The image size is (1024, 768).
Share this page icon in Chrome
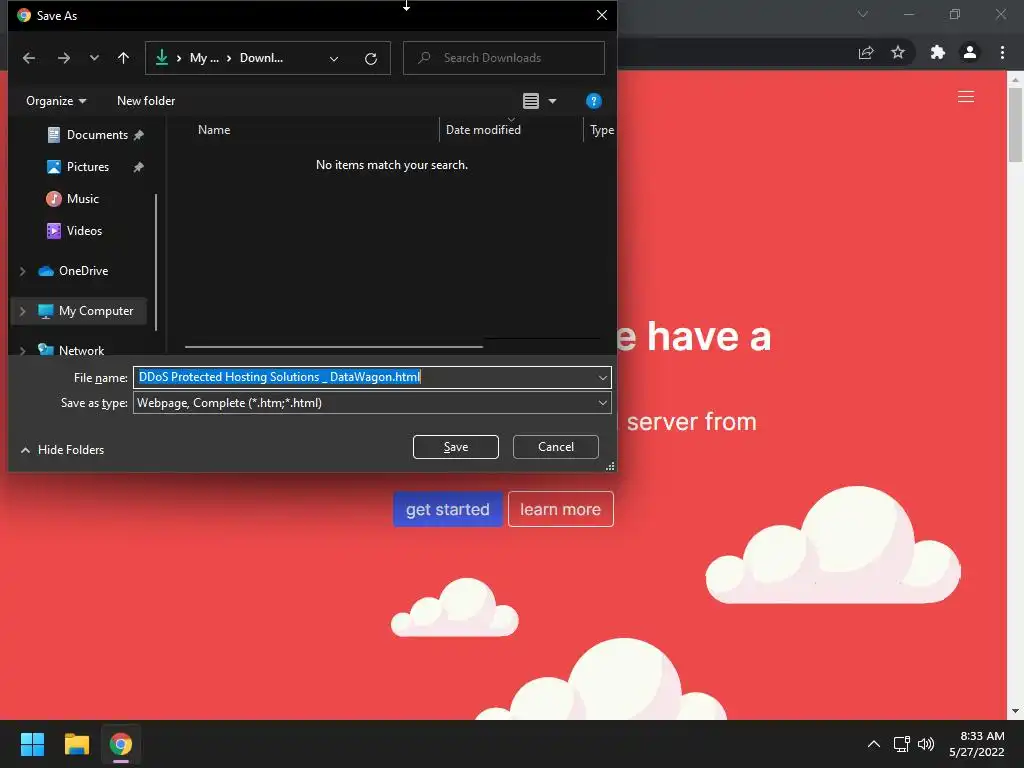[x=866, y=53]
